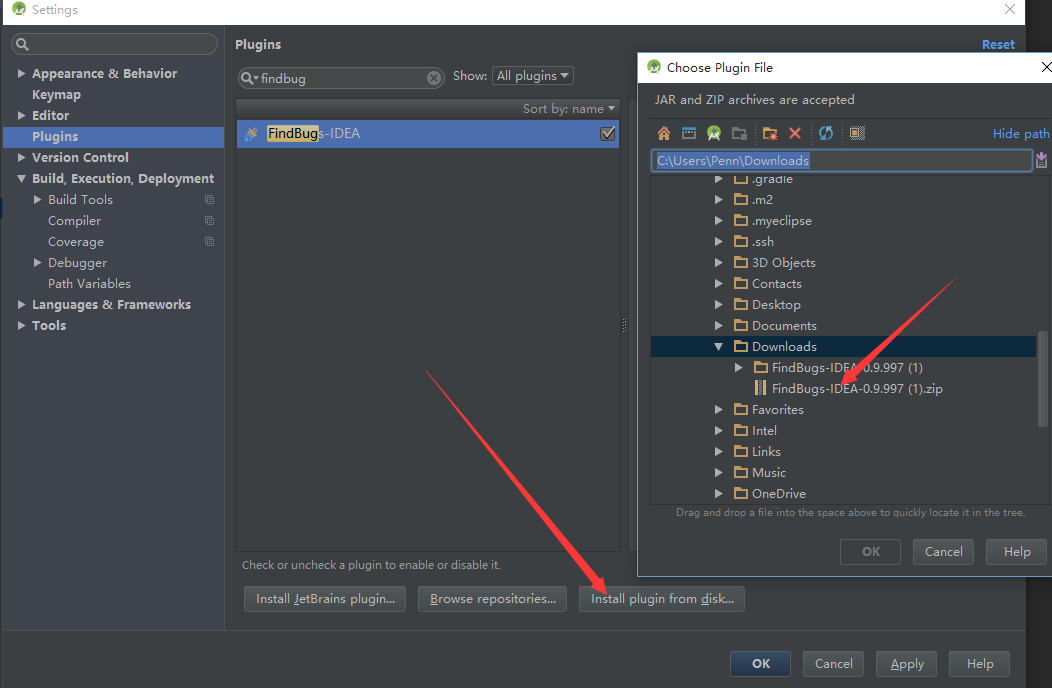Click copy icon next to Build Tools
This screenshot has height=688, width=1052.
click(209, 199)
